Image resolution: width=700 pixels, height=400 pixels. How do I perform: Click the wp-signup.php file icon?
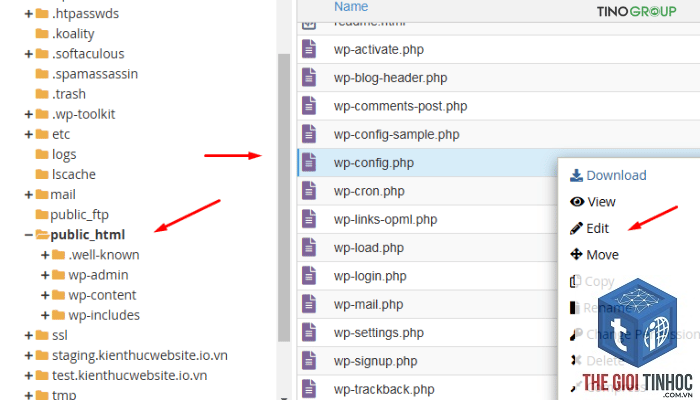click(309, 361)
